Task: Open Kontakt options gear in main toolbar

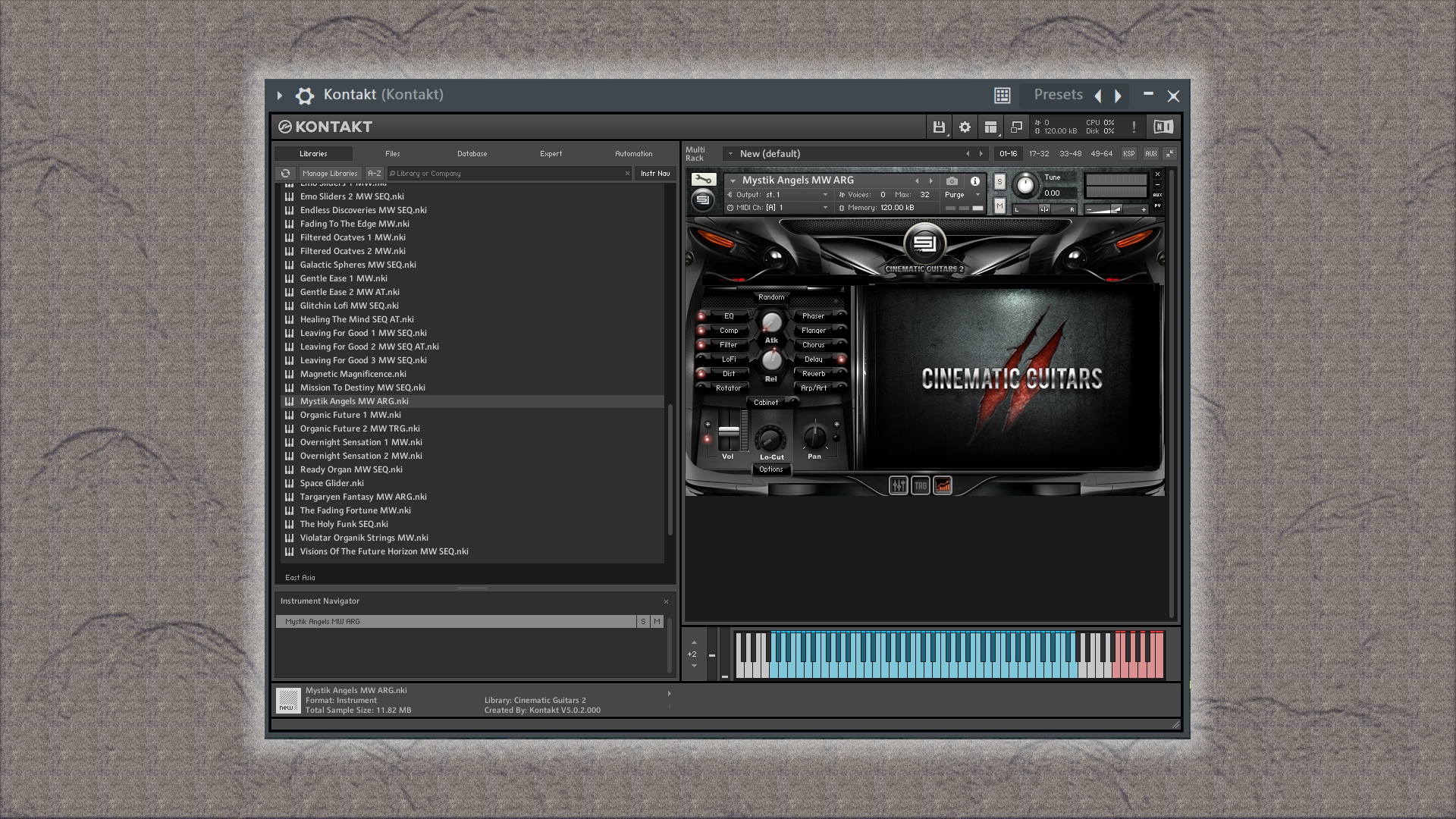Action: 965,127
